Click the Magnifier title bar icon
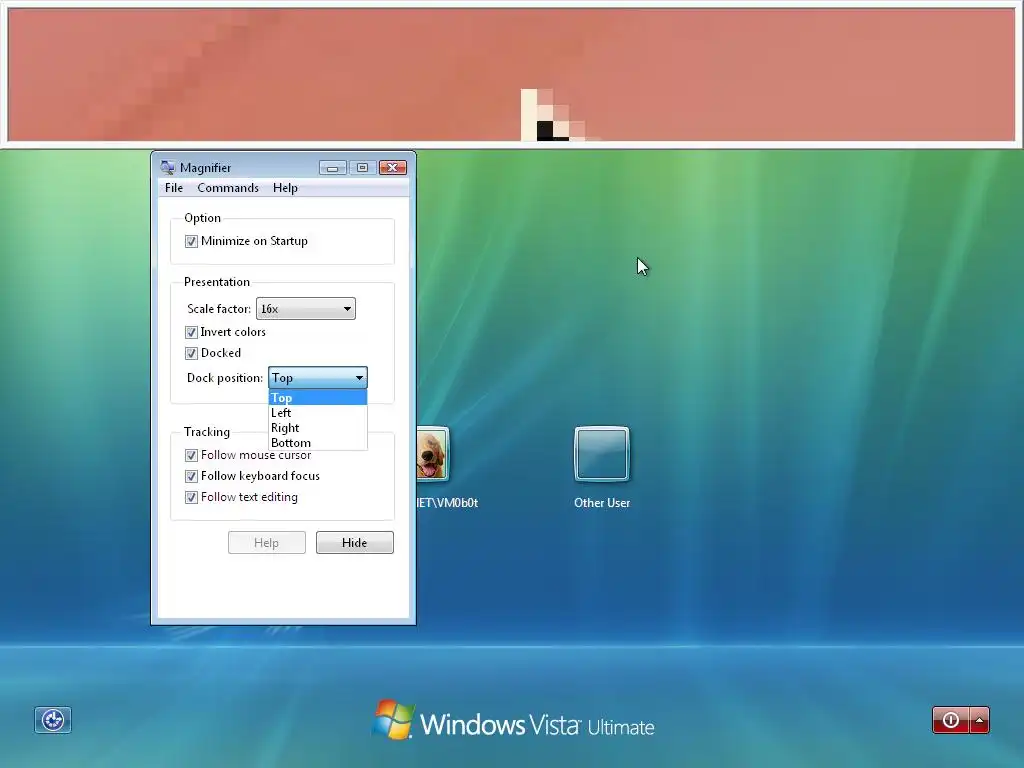Viewport: 1024px width, 768px height. tap(168, 167)
